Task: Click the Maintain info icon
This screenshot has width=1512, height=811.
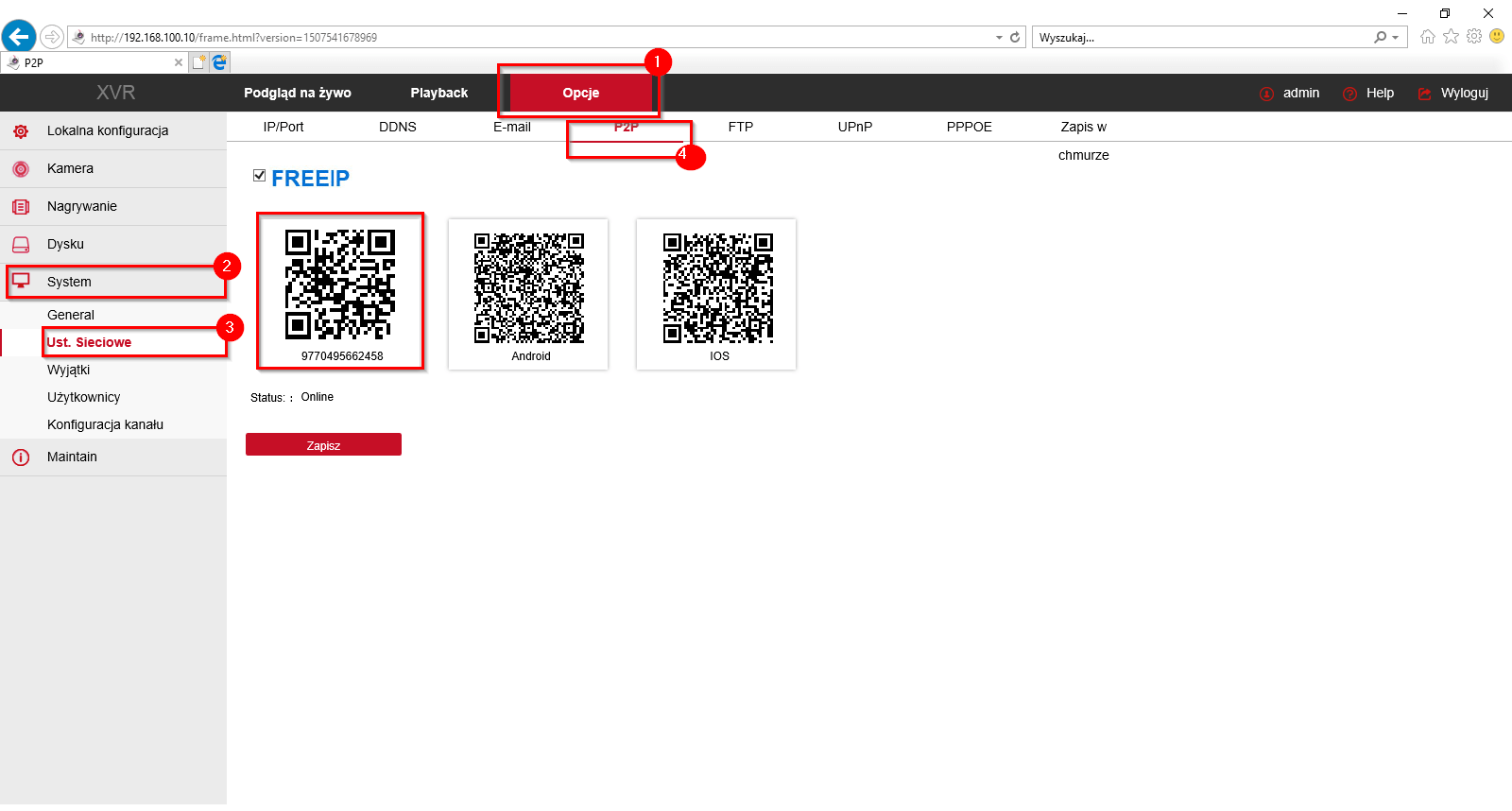Action: click(x=21, y=457)
